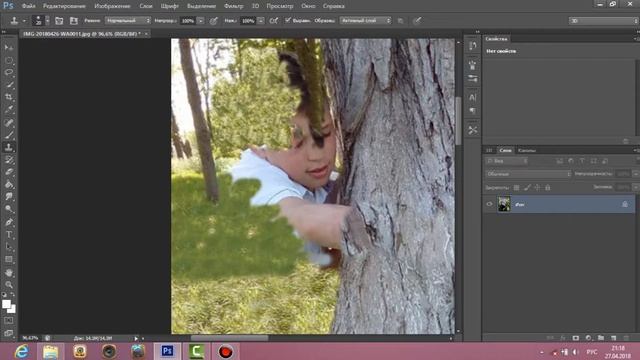Select the Path Selection tool
This screenshot has width=640, height=360.
[9, 247]
